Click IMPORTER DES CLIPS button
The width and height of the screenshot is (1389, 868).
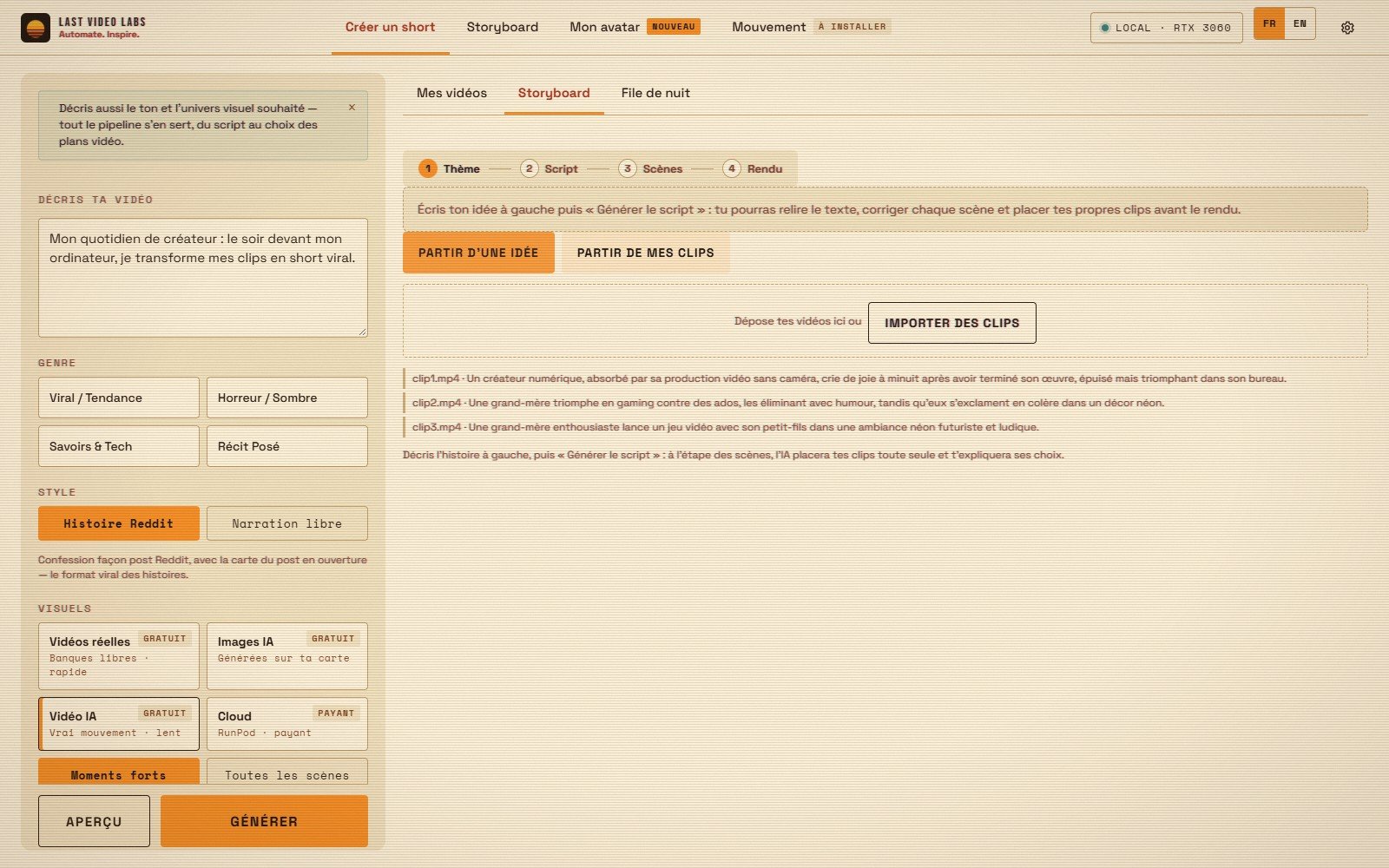pyautogui.click(x=952, y=323)
